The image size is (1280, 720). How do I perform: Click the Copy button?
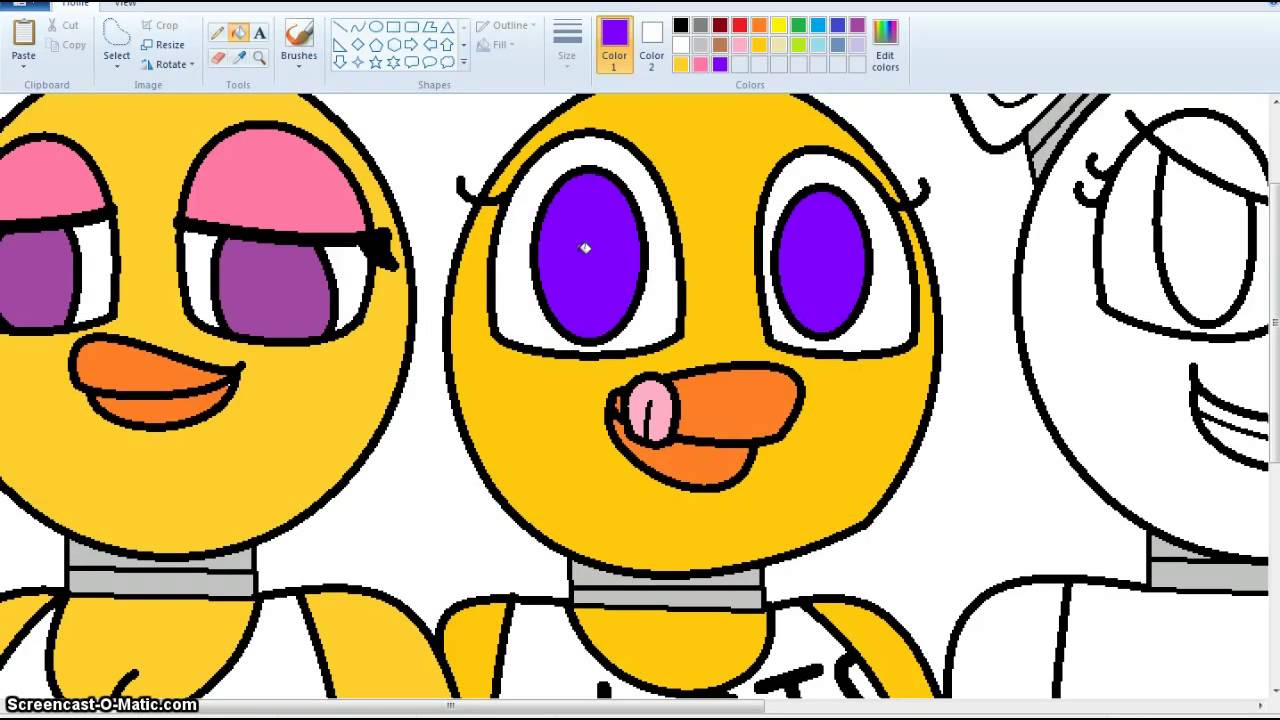(x=66, y=45)
